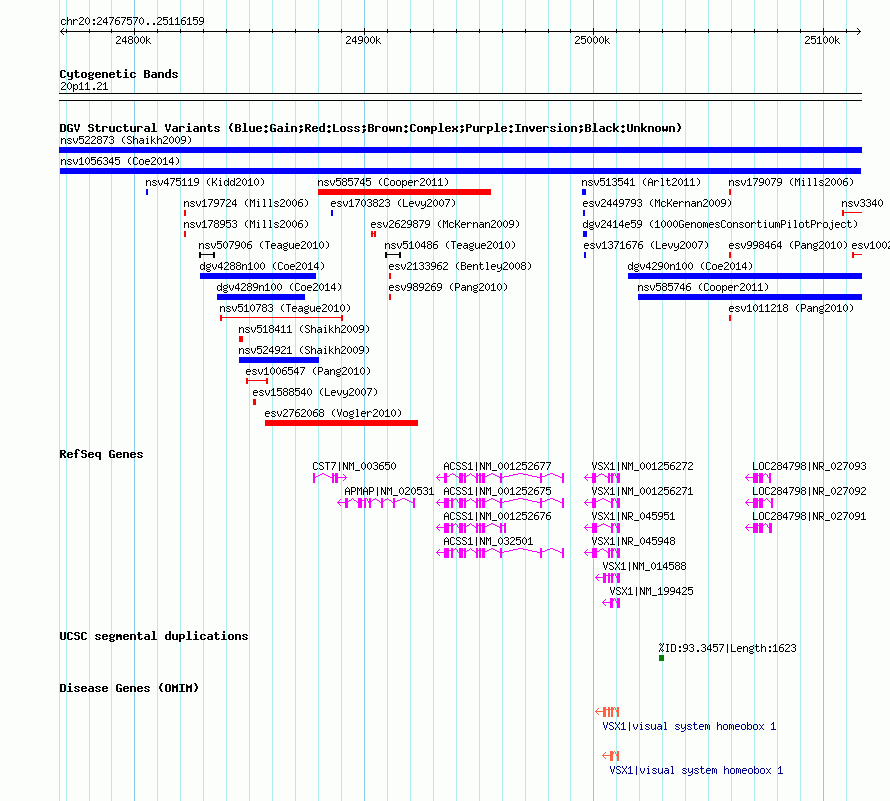Click esv989269 (Pang2010) variant label
The height and width of the screenshot is (801, 890).
[x=448, y=287]
